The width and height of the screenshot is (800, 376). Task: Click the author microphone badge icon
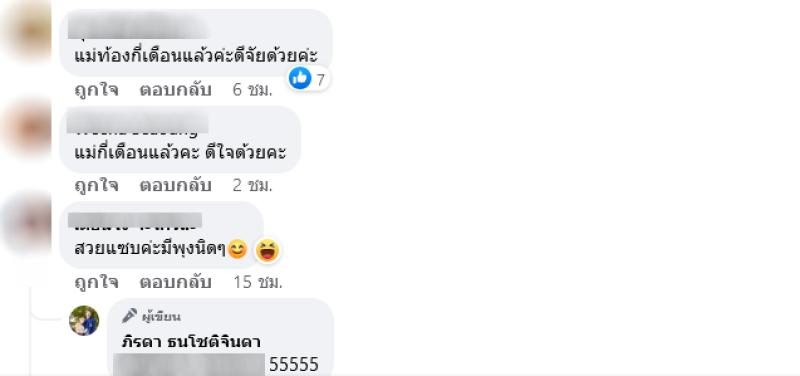(x=129, y=316)
